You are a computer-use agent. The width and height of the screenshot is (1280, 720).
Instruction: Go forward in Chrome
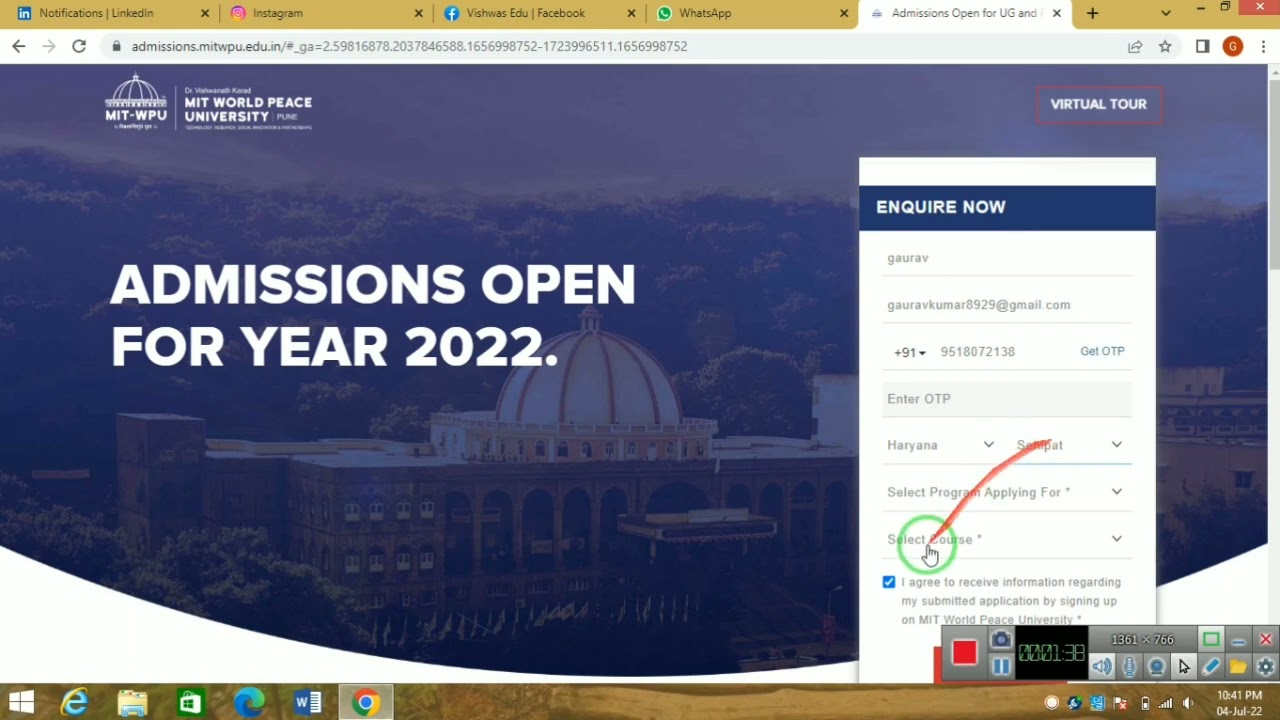click(48, 46)
